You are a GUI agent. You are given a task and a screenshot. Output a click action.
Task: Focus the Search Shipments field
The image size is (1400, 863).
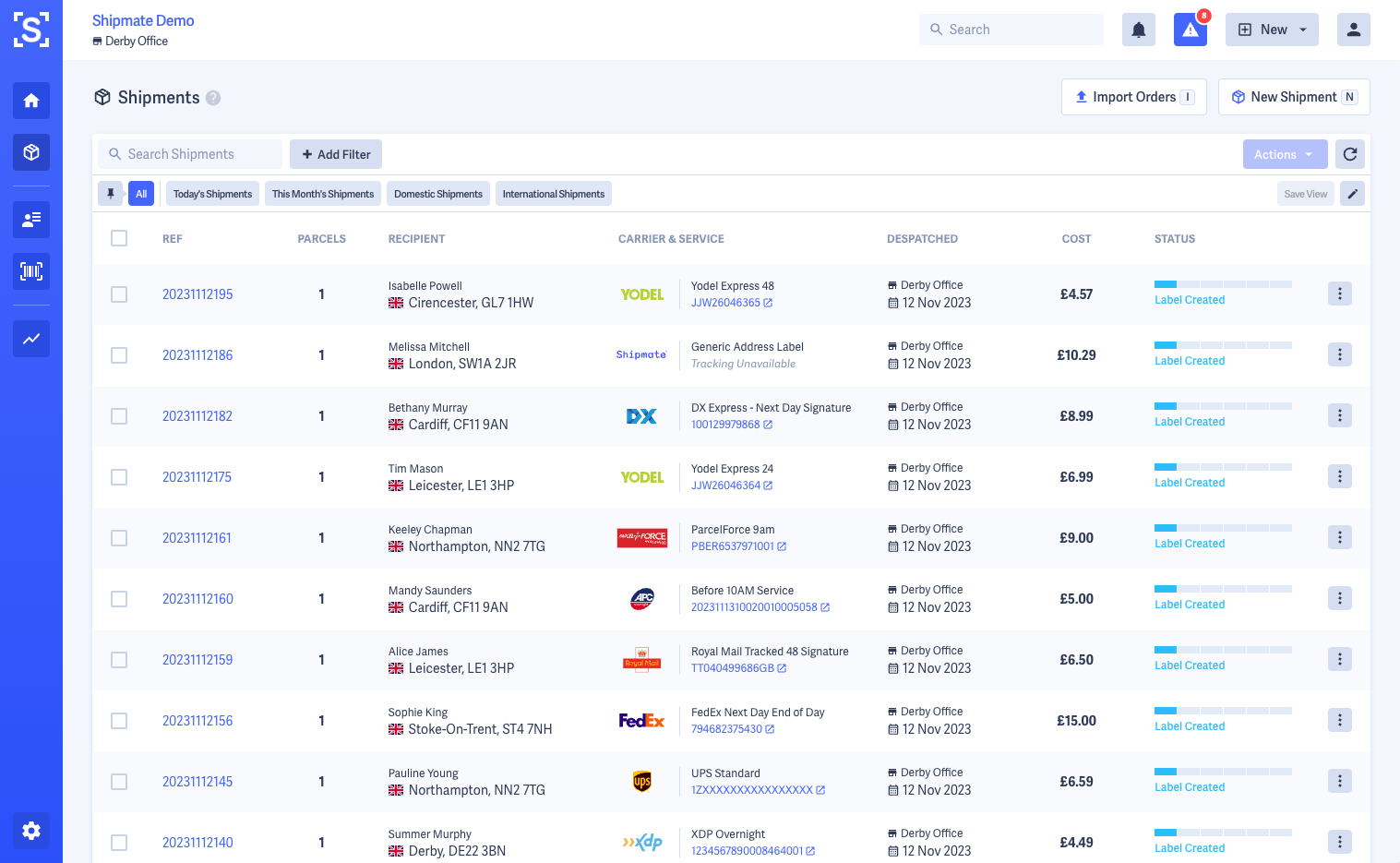click(x=190, y=154)
